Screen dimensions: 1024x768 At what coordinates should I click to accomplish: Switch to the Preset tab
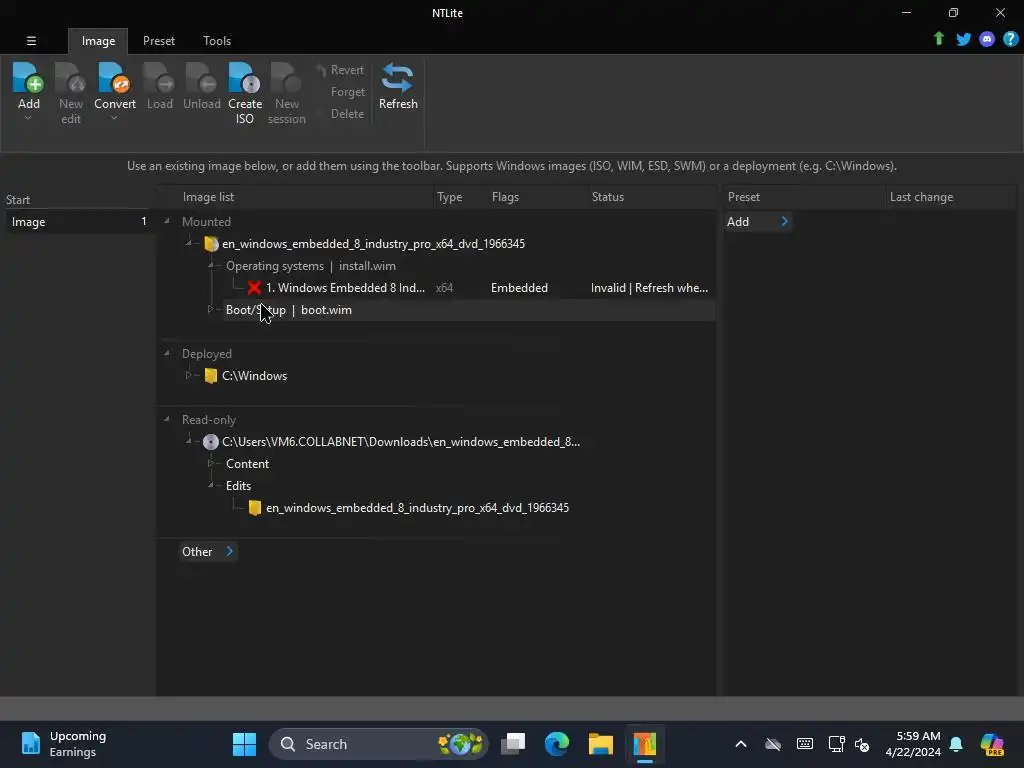coord(159,40)
